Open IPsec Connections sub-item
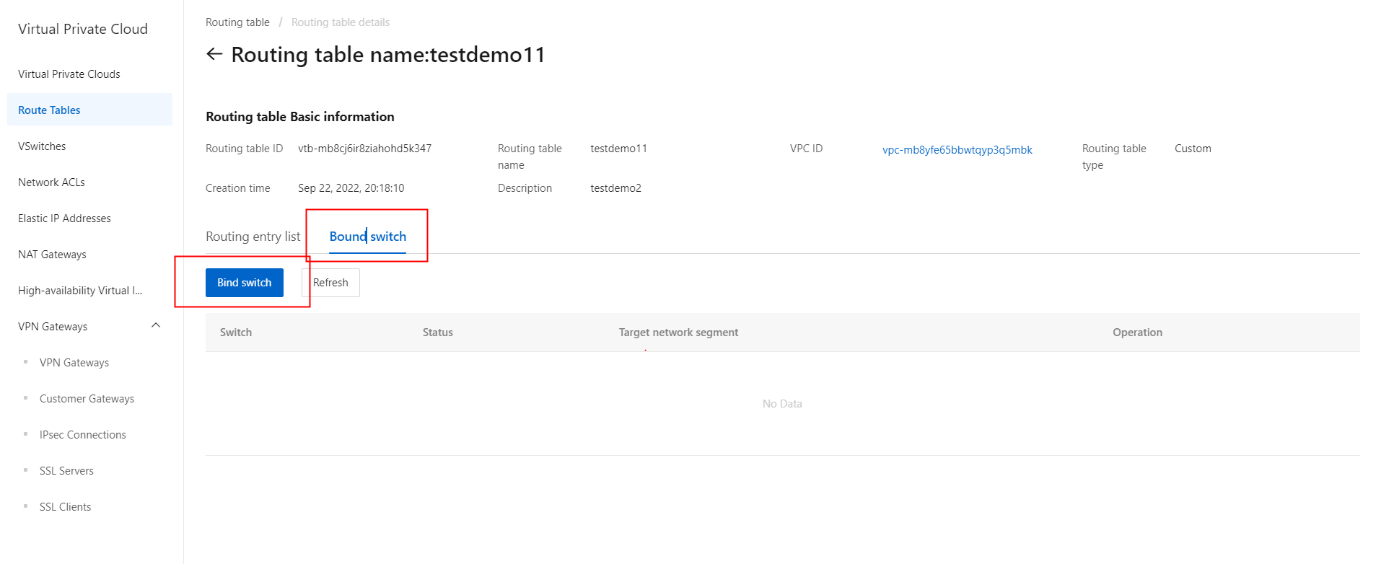Viewport: 1381px width, 564px height. [83, 435]
